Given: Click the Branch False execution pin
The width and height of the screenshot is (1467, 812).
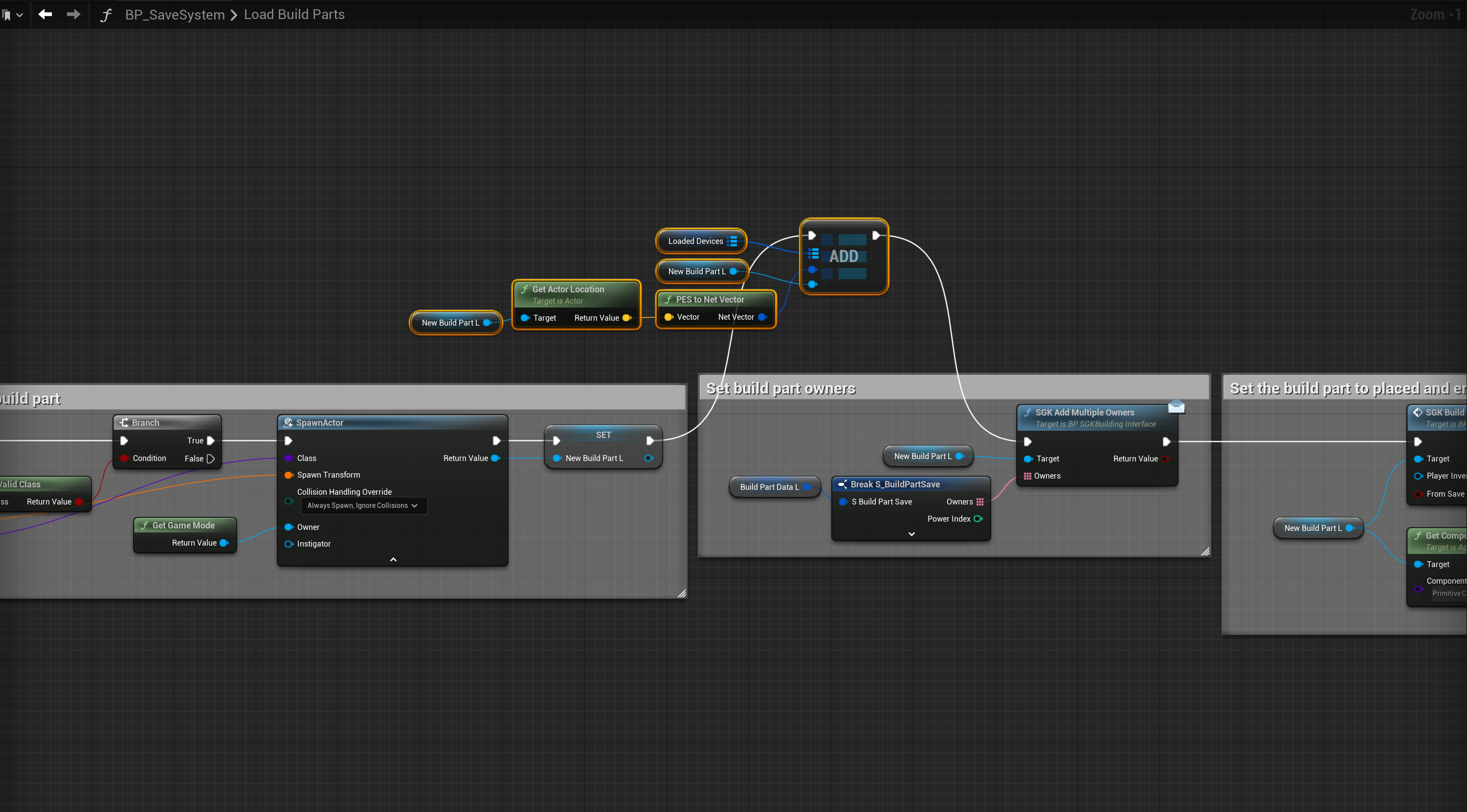Looking at the screenshot, I should tap(211, 459).
